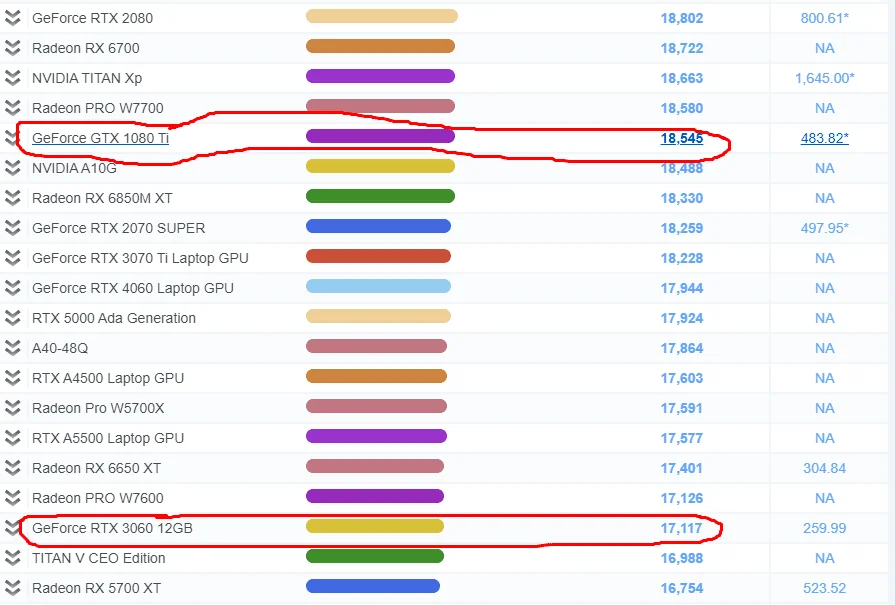Open the GeForce RTX 4060 Laptop GPU link

point(133,288)
